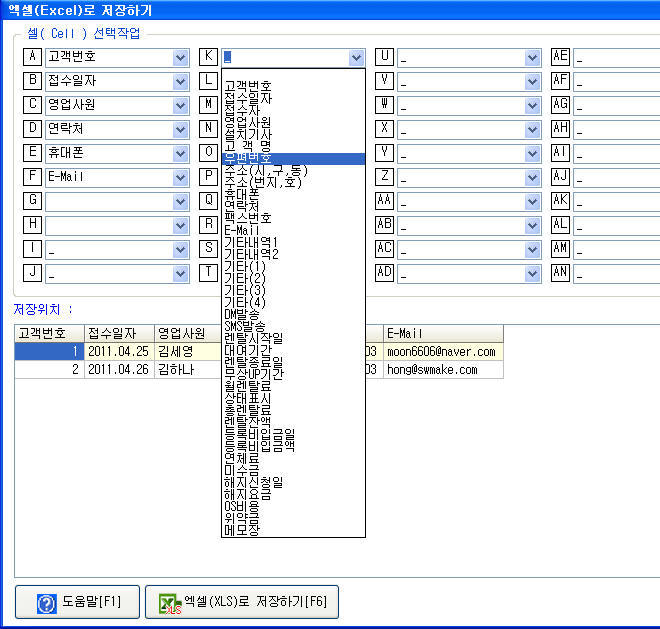Viewport: 660px width, 629px height.
Task: Open column C dropdown showing 영업사원
Action: click(x=181, y=105)
